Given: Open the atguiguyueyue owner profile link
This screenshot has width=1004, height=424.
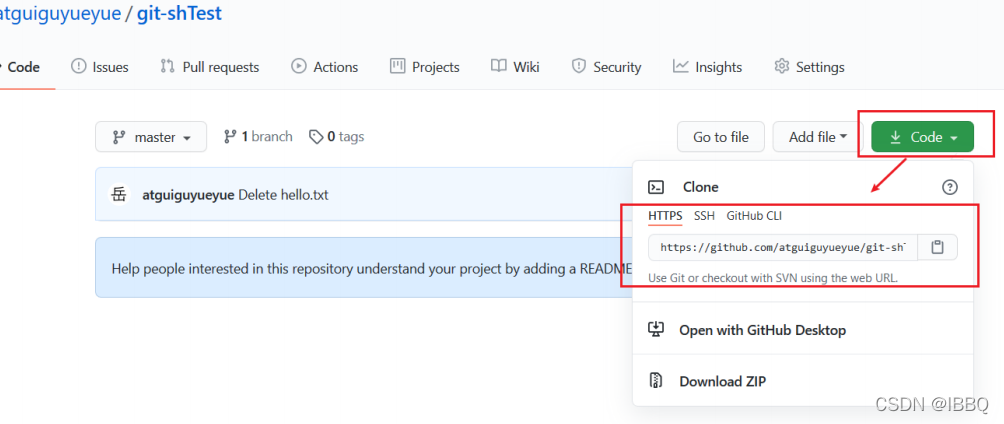Looking at the screenshot, I should pyautogui.click(x=61, y=13).
